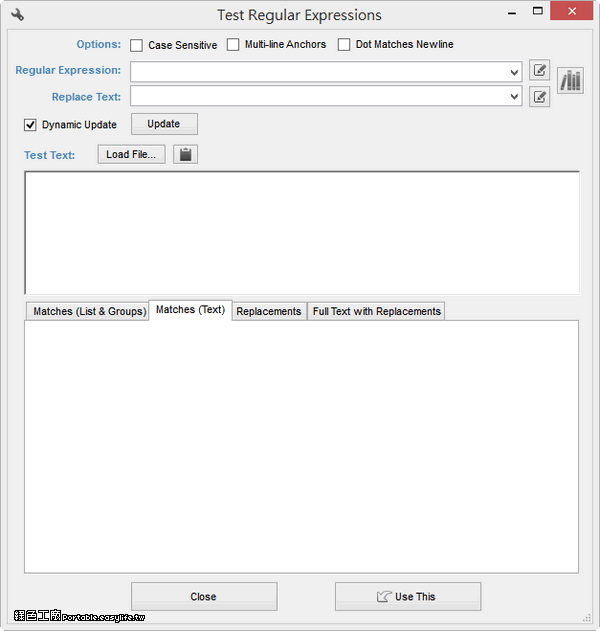Click the edit icon beside Replace Text field

click(x=540, y=97)
